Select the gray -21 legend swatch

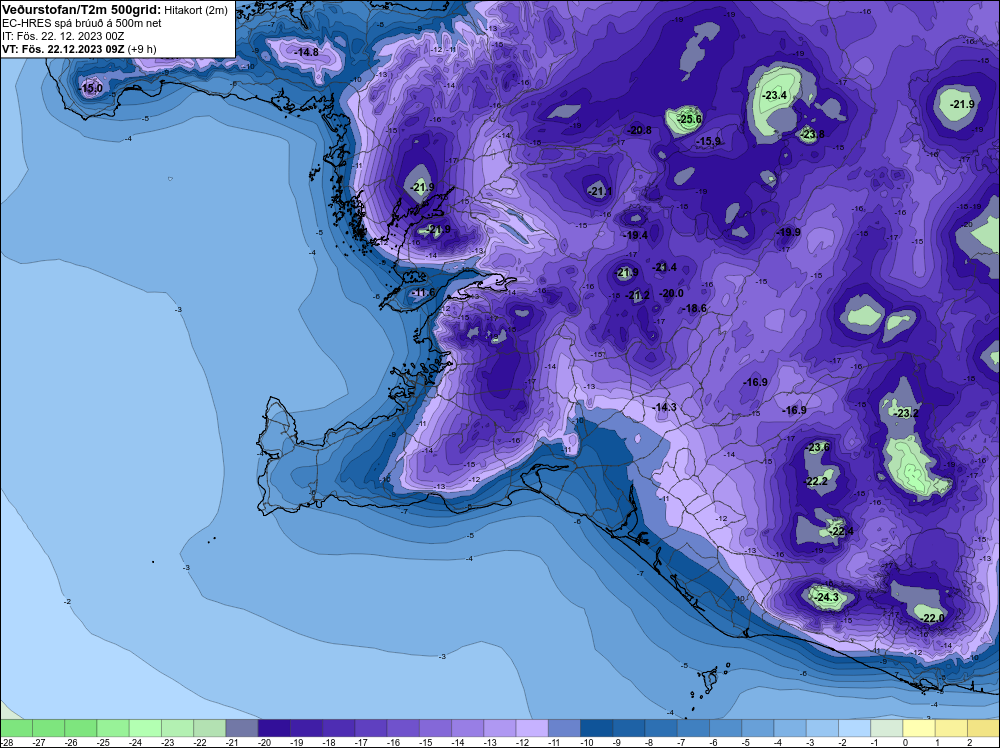[x=242, y=728]
